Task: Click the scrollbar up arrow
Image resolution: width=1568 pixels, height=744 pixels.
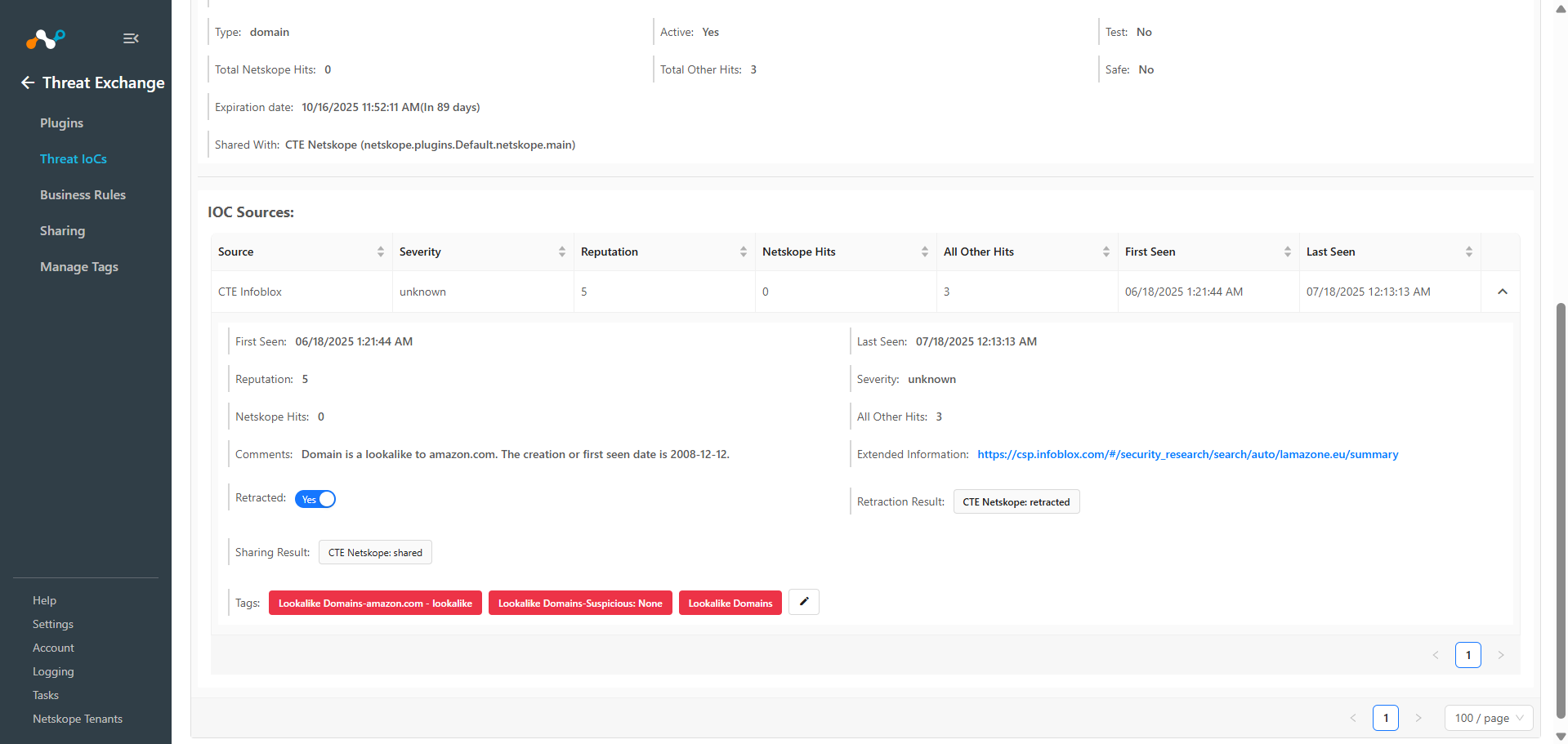Action: click(x=1561, y=8)
